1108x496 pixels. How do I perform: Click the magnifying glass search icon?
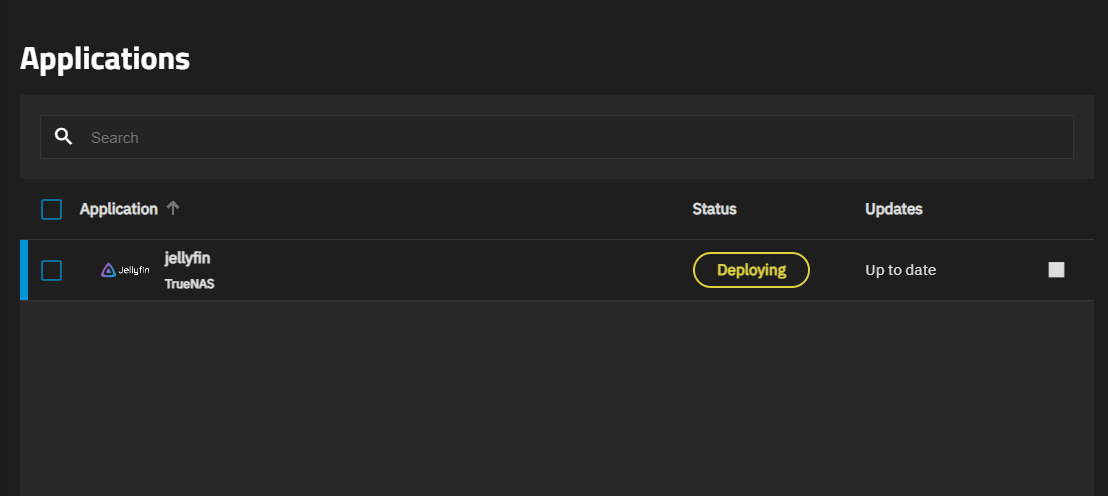pyautogui.click(x=63, y=137)
